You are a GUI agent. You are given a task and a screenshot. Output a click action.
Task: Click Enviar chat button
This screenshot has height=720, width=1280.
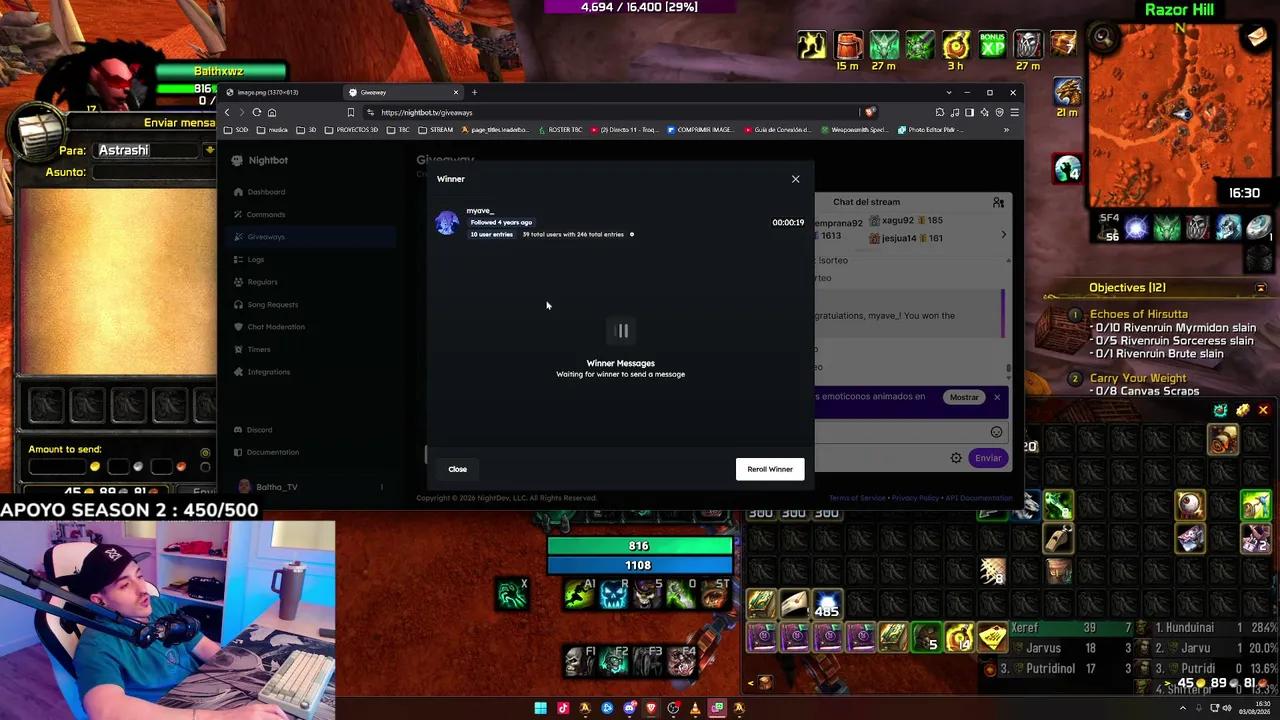988,458
